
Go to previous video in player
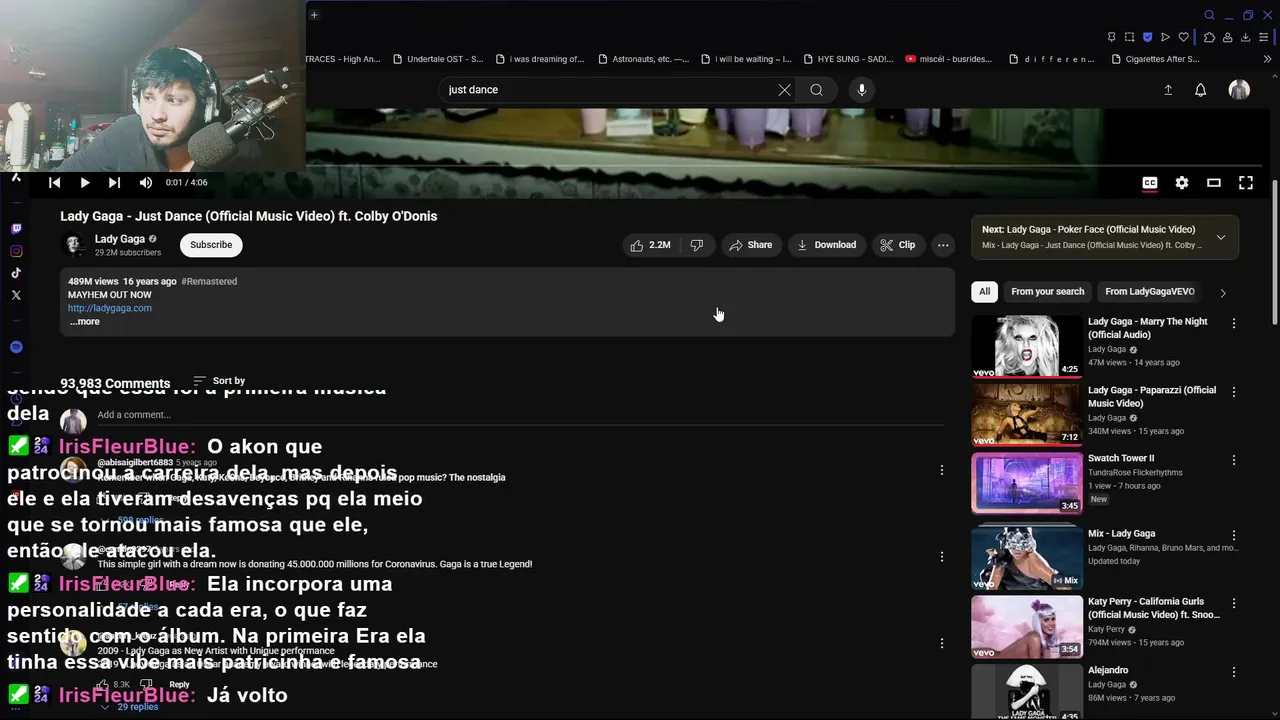54,183
